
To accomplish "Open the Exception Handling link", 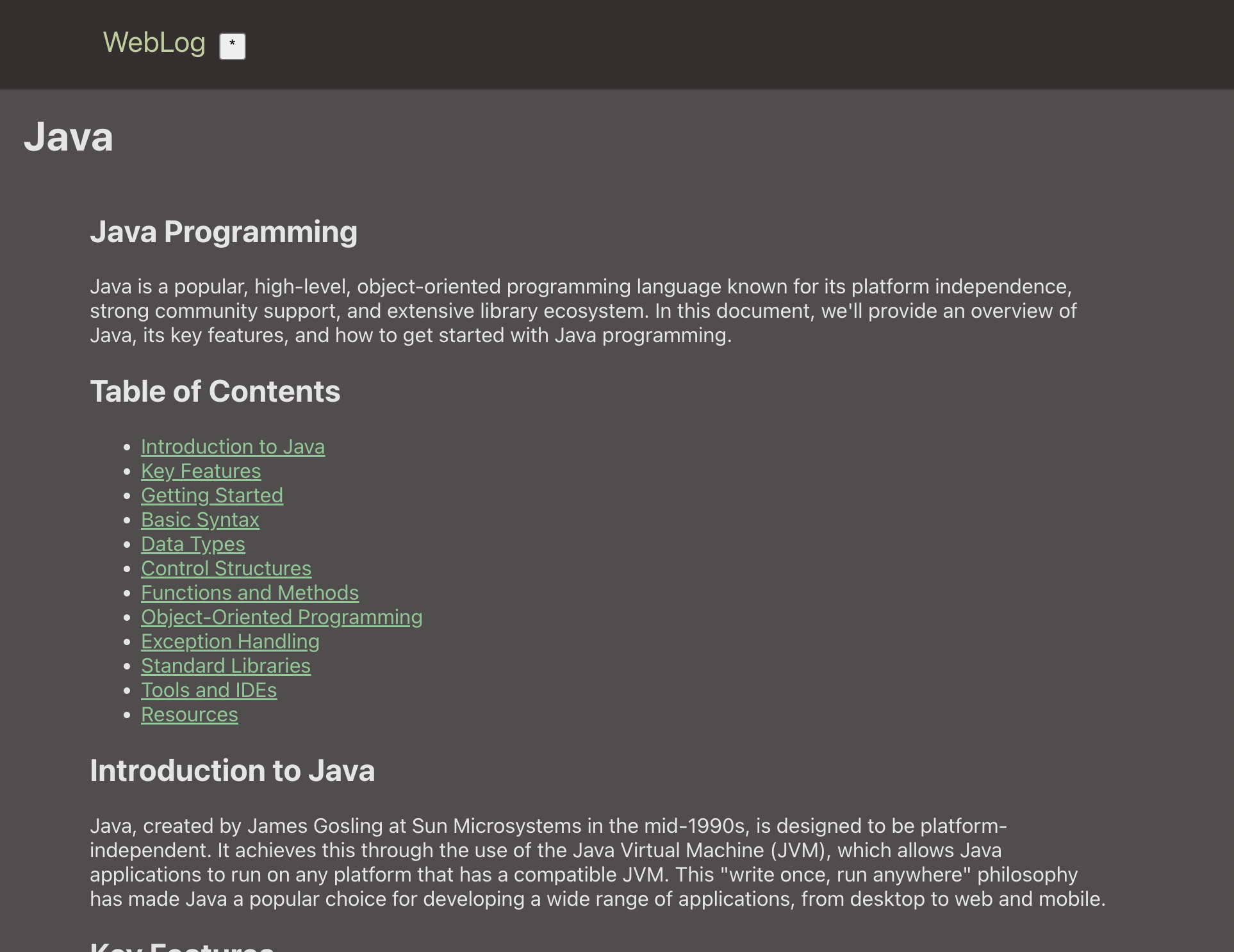I will (x=230, y=641).
